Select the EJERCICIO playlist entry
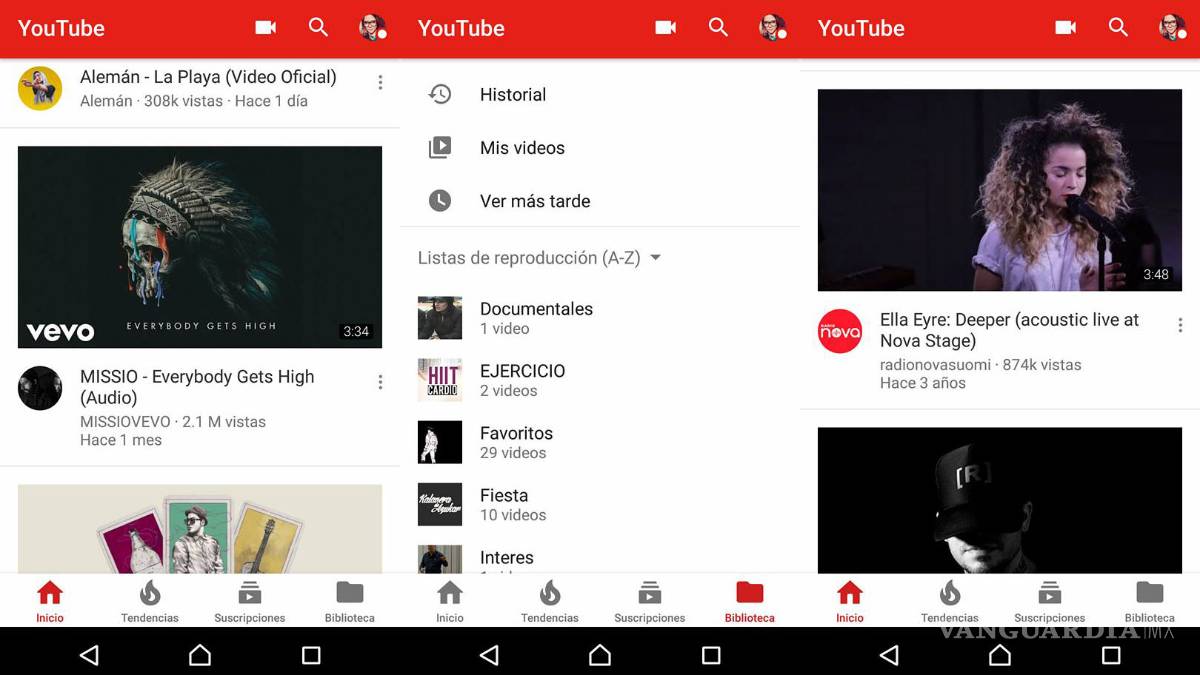 (522, 380)
